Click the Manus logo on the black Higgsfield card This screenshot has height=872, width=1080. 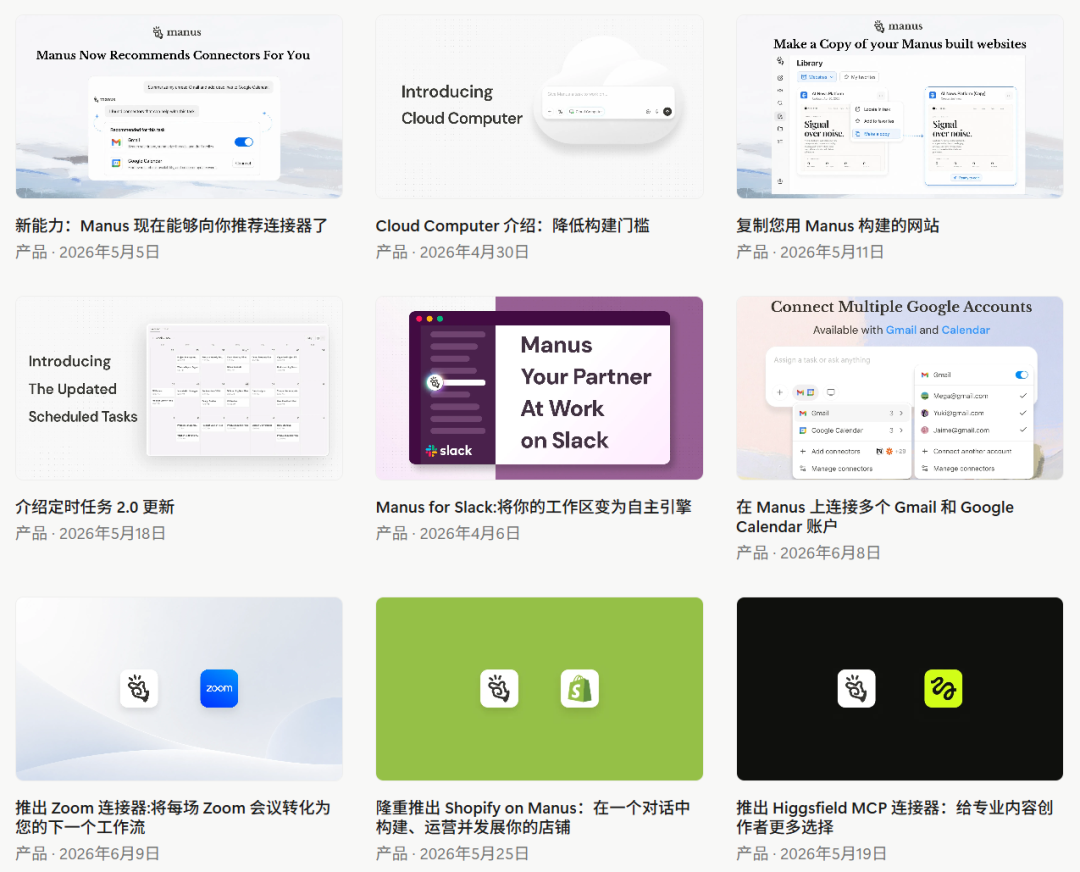(x=856, y=688)
